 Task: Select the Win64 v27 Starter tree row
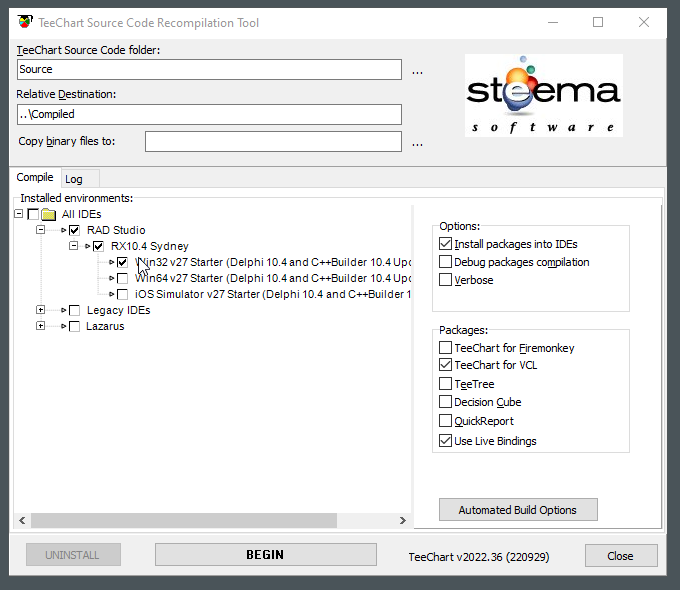coord(272,279)
